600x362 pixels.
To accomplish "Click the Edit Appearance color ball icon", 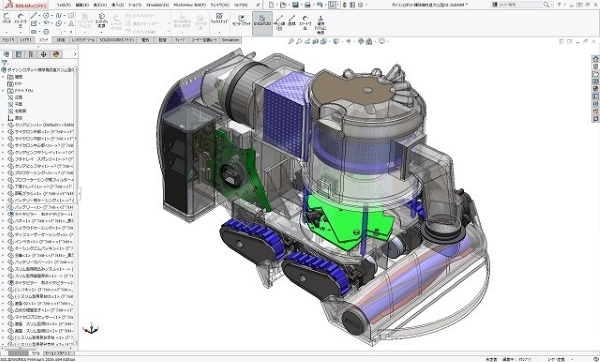I will [x=360, y=41].
